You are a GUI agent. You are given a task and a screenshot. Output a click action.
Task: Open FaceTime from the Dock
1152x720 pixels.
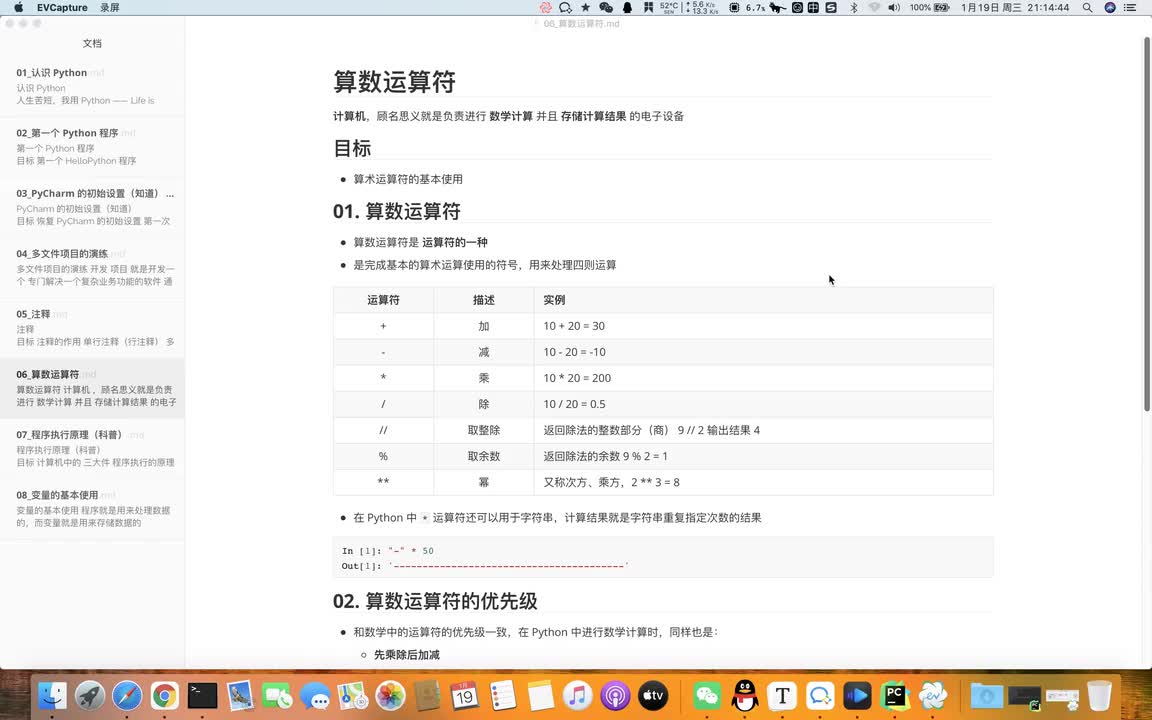coord(277,695)
